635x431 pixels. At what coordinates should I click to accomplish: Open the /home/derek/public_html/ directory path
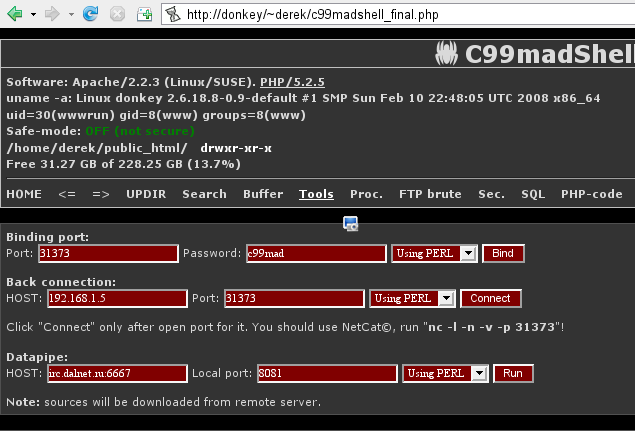97,148
